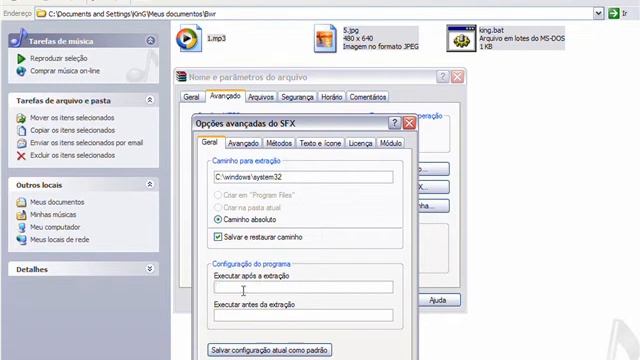
Task: Select the 5.jpg image file icon
Action: pyautogui.click(x=325, y=39)
